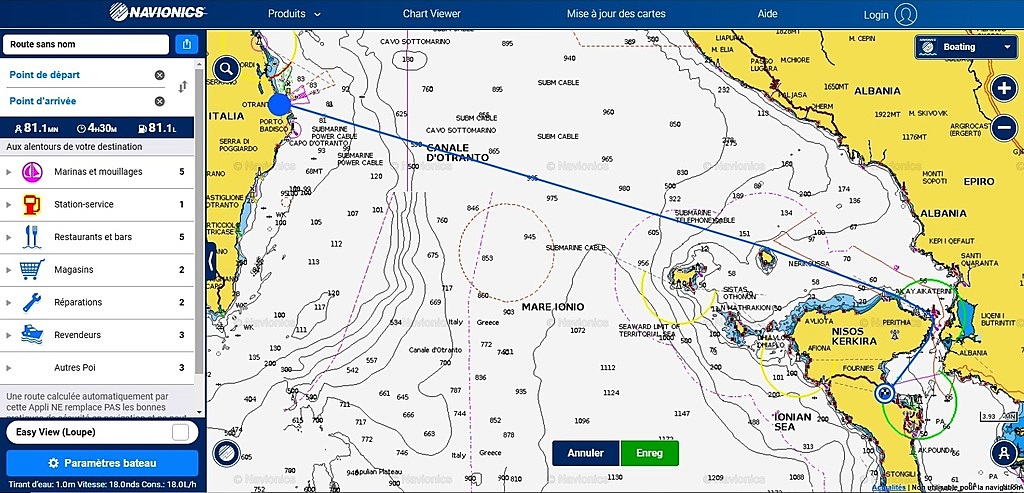Open the Produits menu
This screenshot has height=493, width=1024.
pos(294,15)
